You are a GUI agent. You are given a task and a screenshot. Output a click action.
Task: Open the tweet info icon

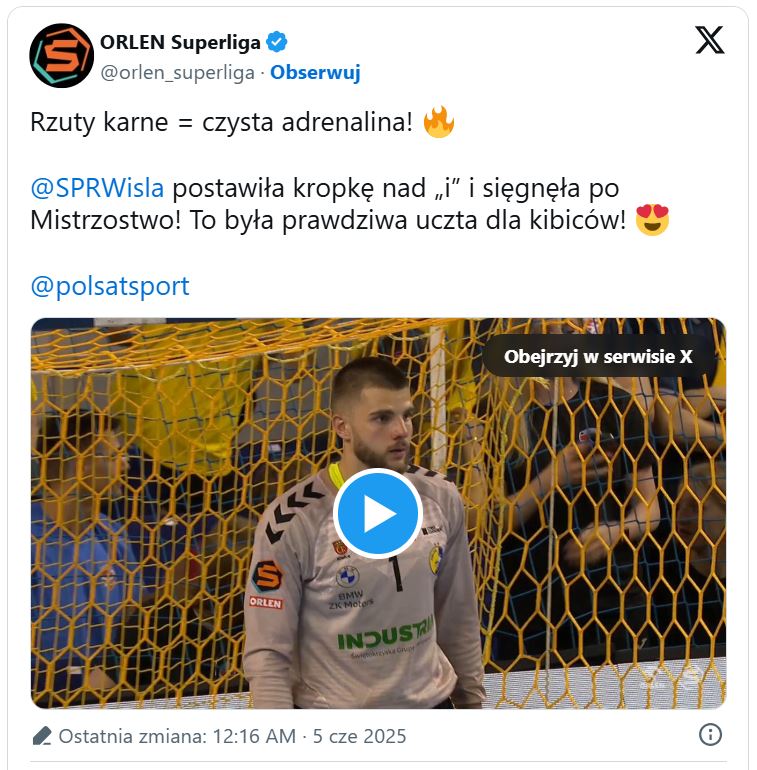coord(710,735)
